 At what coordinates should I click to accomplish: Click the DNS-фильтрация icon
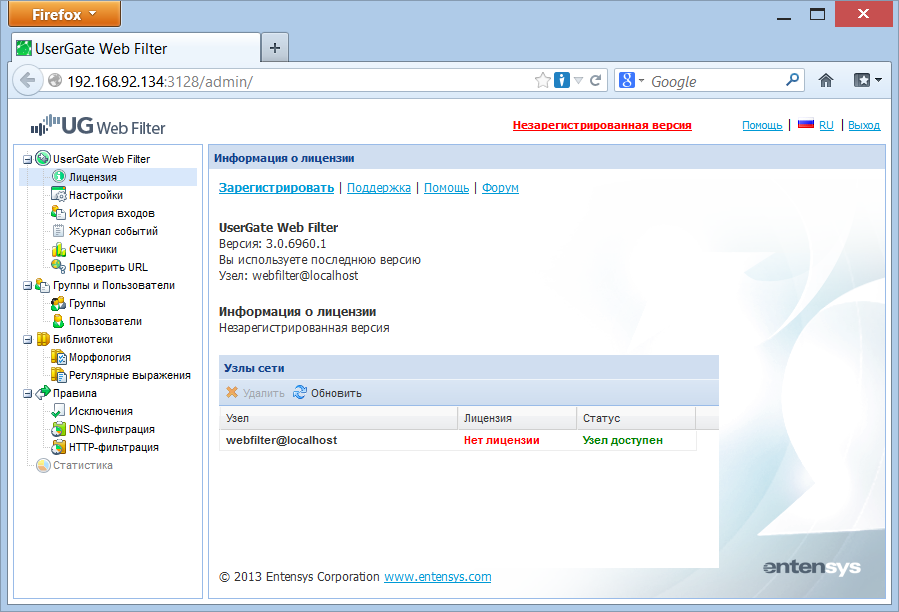coord(58,429)
